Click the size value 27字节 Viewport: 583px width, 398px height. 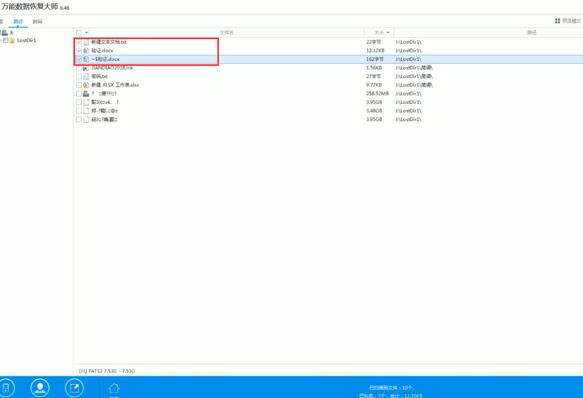point(373,76)
